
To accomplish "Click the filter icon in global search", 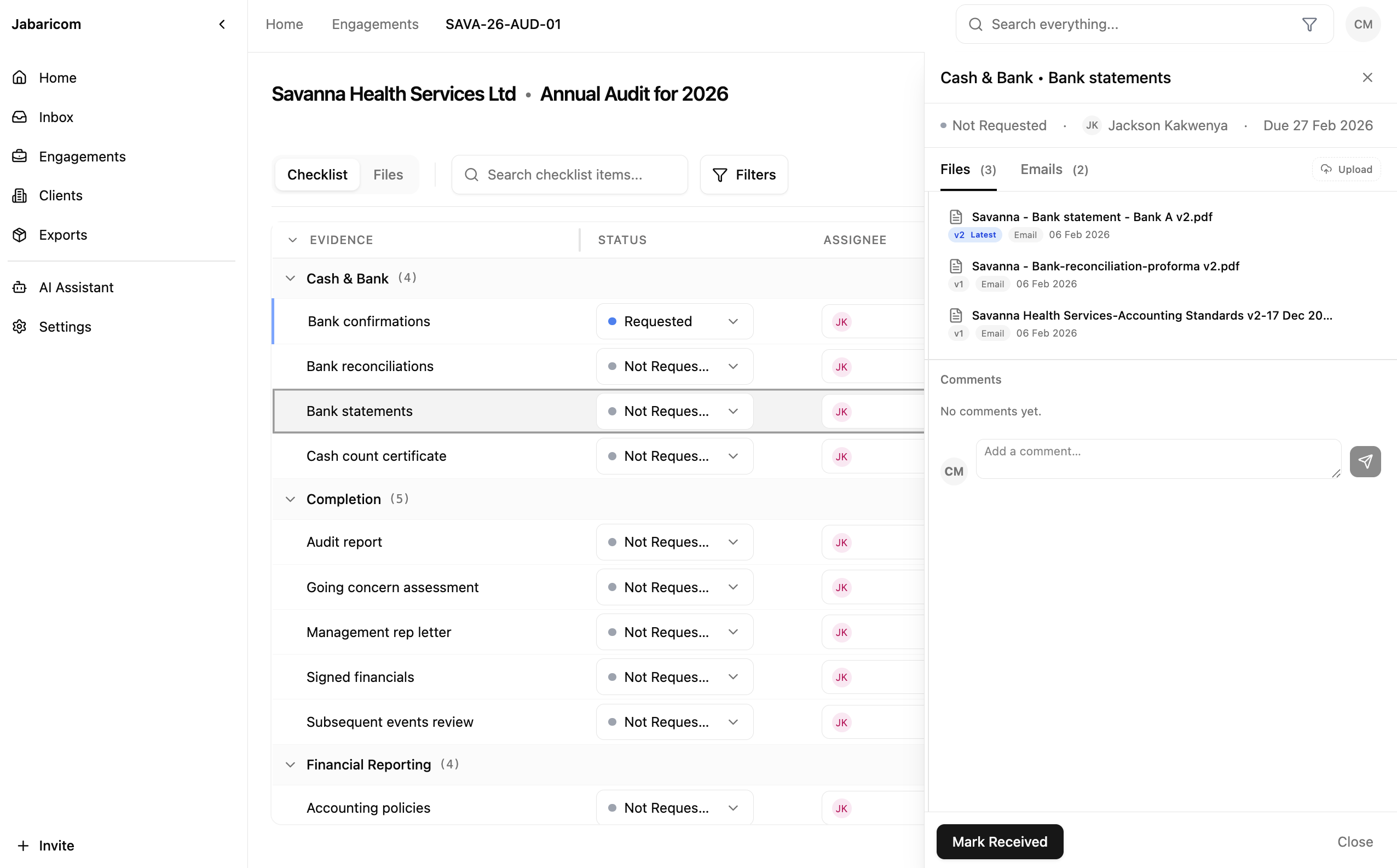I will click(x=1308, y=24).
